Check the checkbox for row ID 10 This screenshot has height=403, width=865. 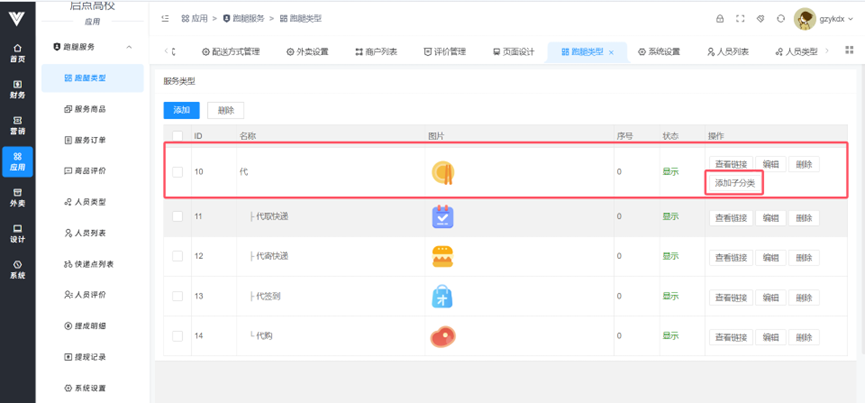click(177, 172)
